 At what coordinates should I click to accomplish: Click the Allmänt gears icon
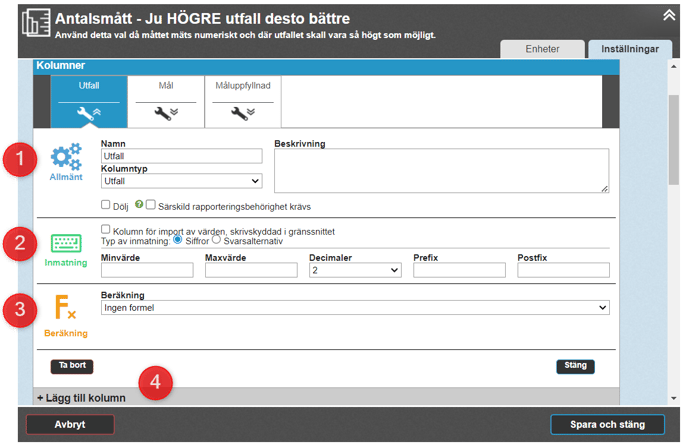[65, 157]
